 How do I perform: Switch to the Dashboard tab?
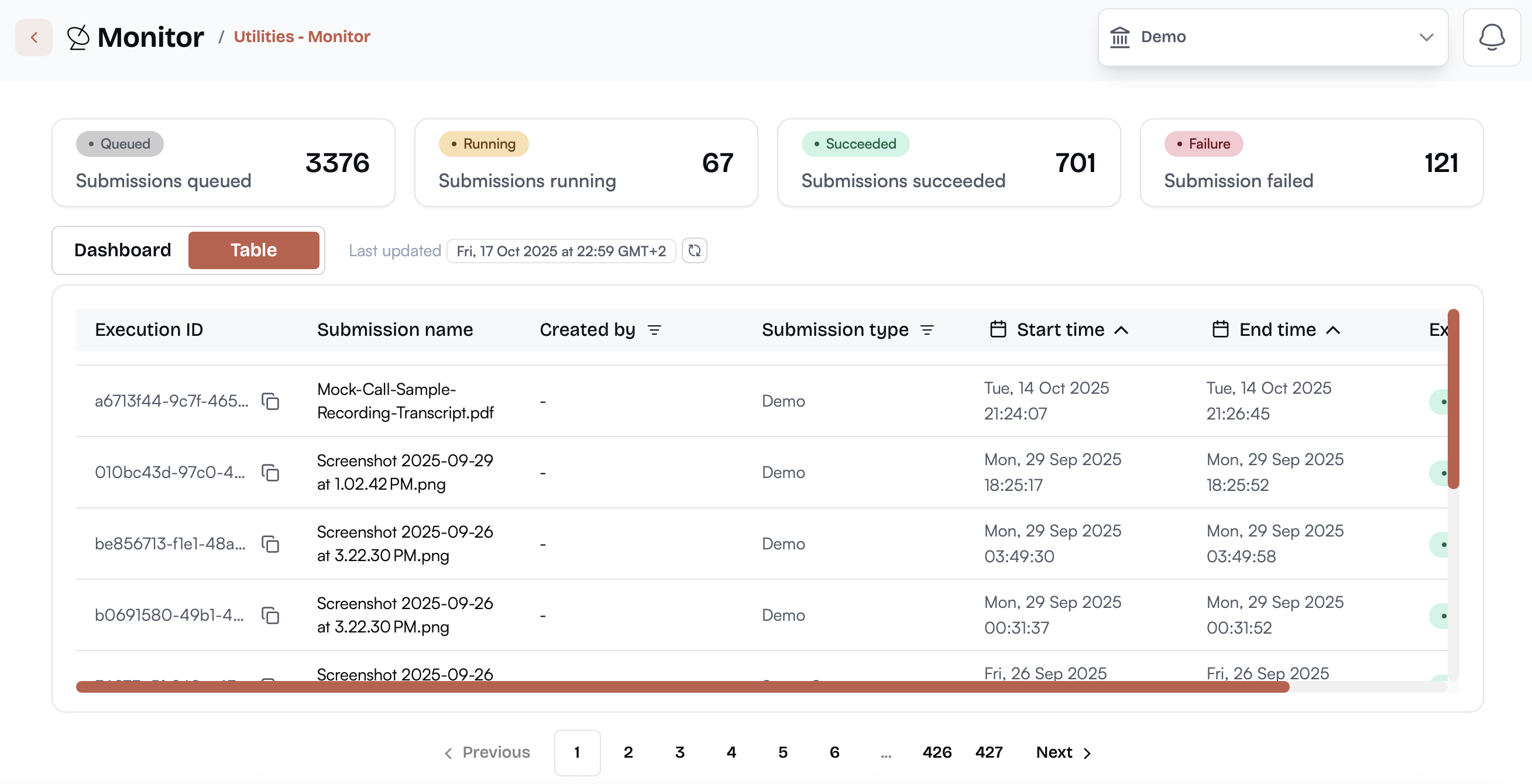pos(122,250)
